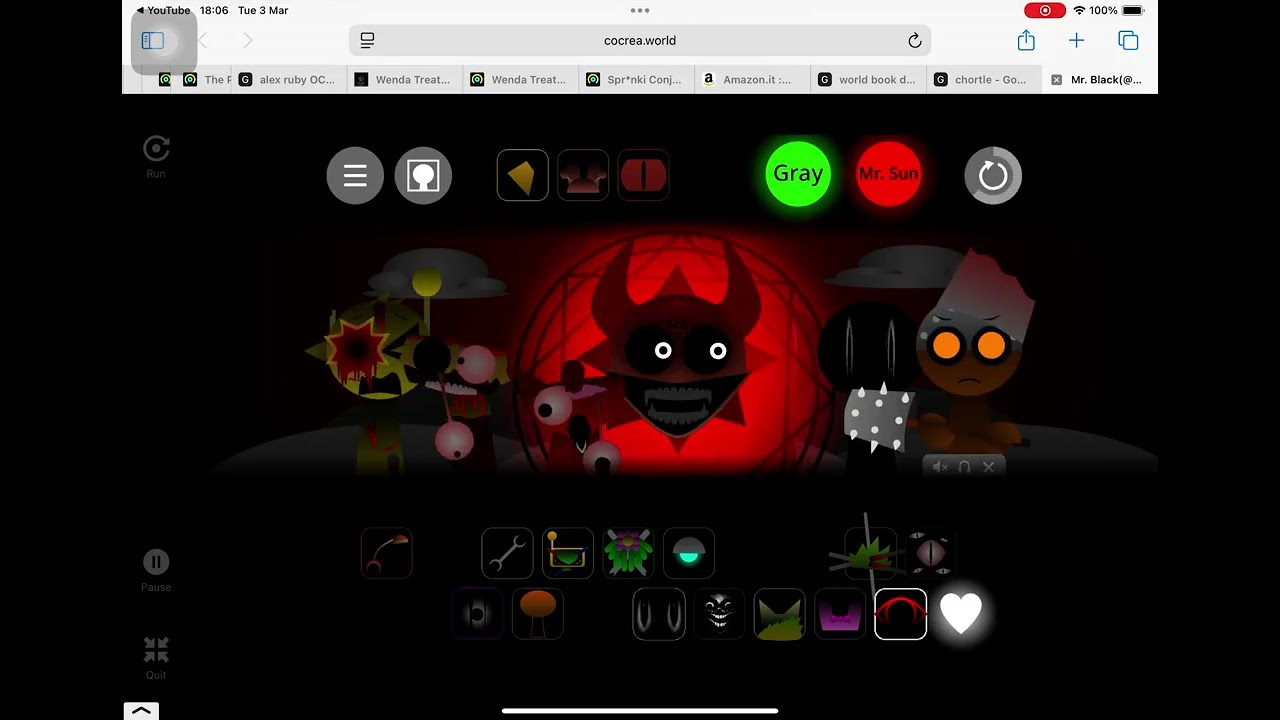The image size is (1280, 720).
Task: Pick the olive cat-ears grass icon
Action: [x=779, y=614]
